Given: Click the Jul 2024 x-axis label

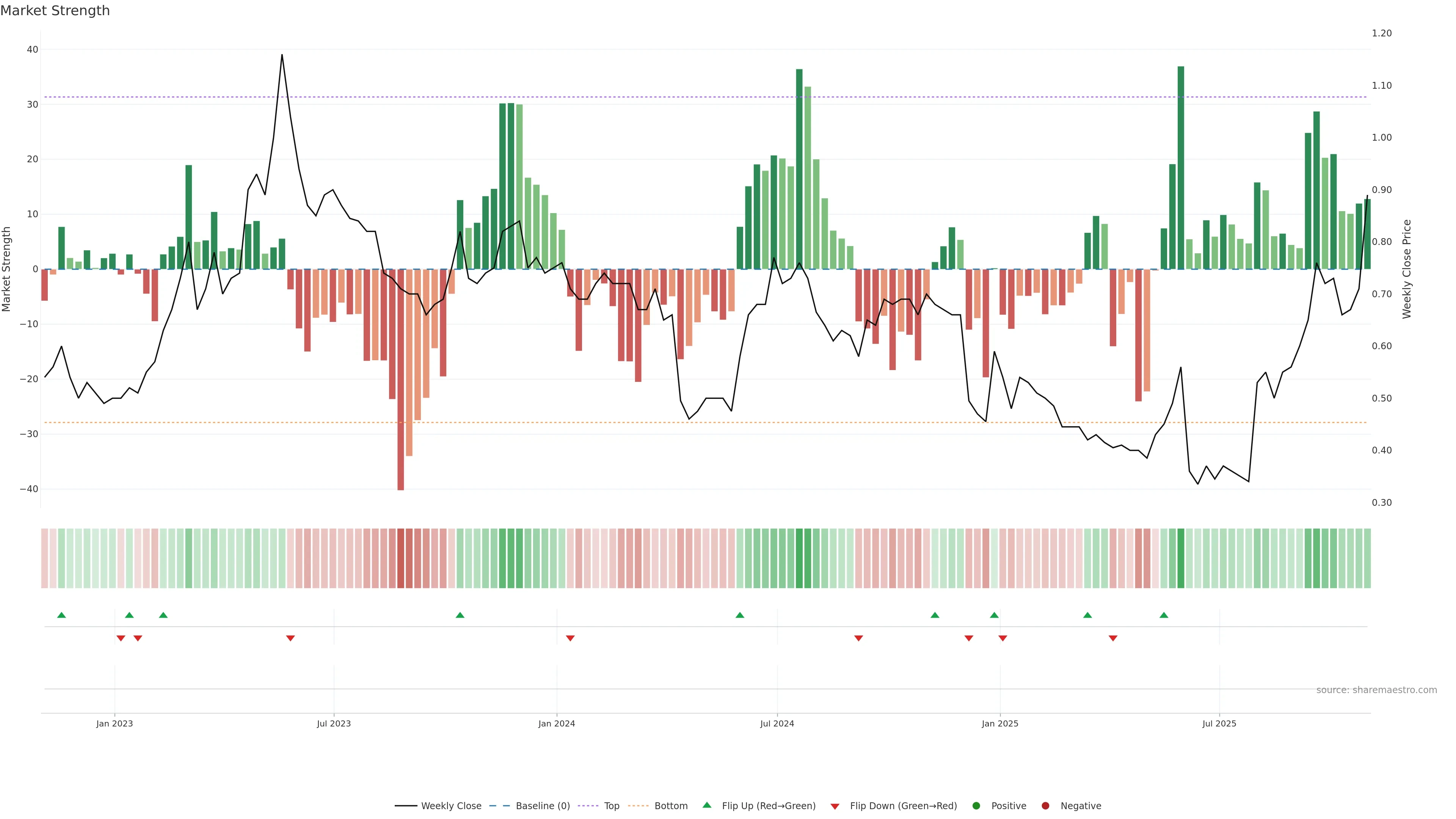Looking at the screenshot, I should 777,723.
